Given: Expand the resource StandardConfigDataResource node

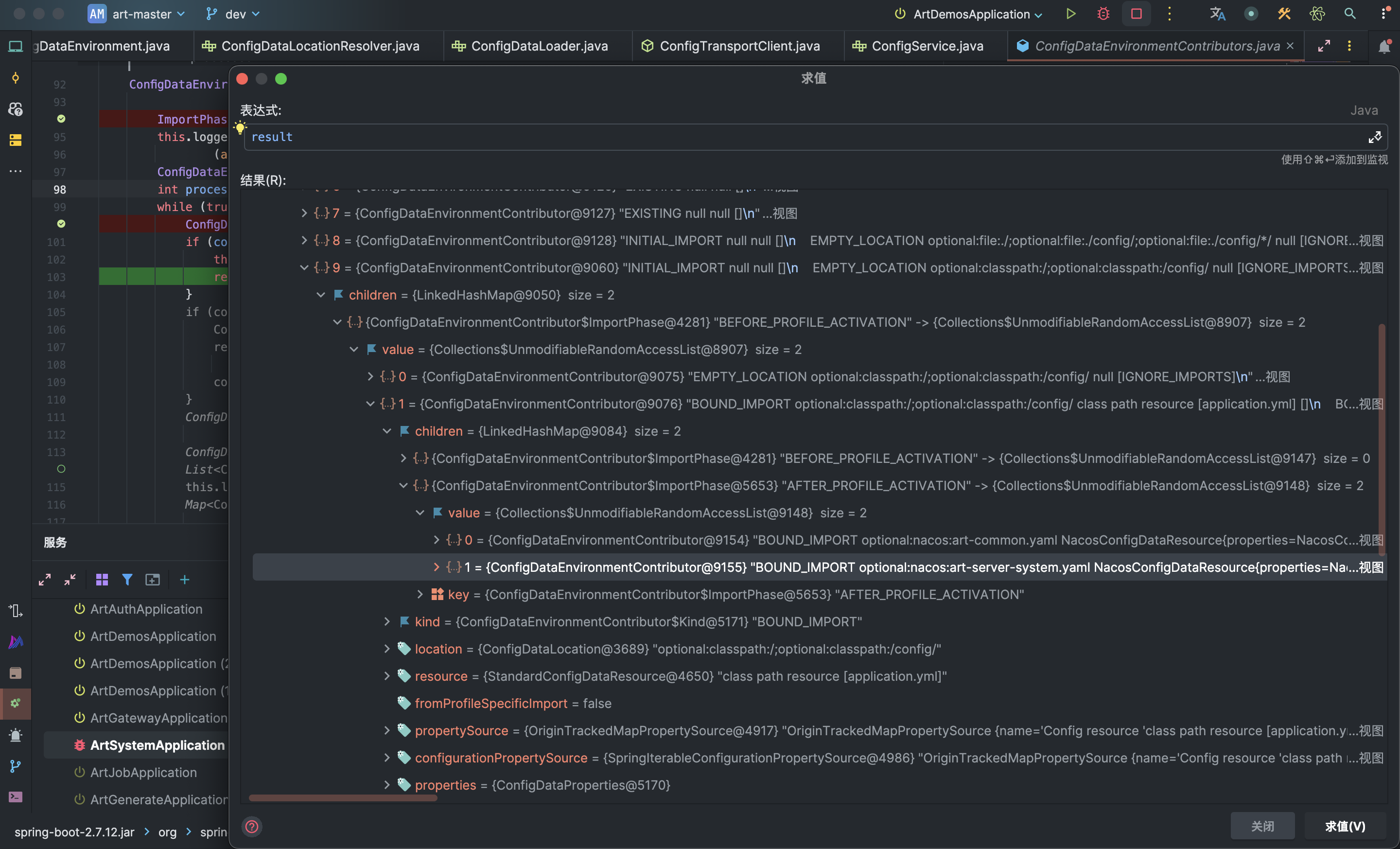Looking at the screenshot, I should pos(387,676).
